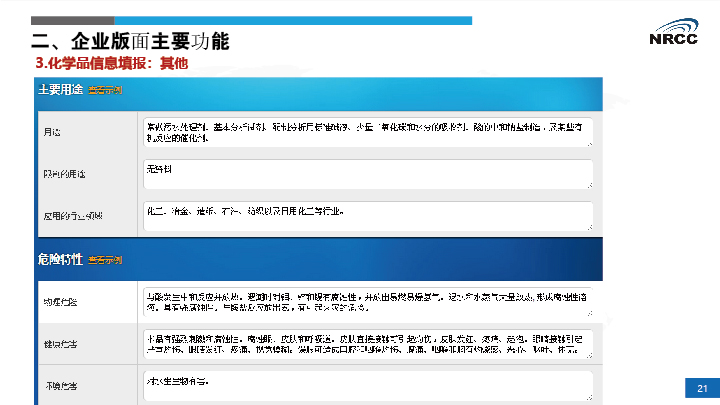Click the 查看示例 link beside 主要用途
720x405 pixels.
click(105, 91)
